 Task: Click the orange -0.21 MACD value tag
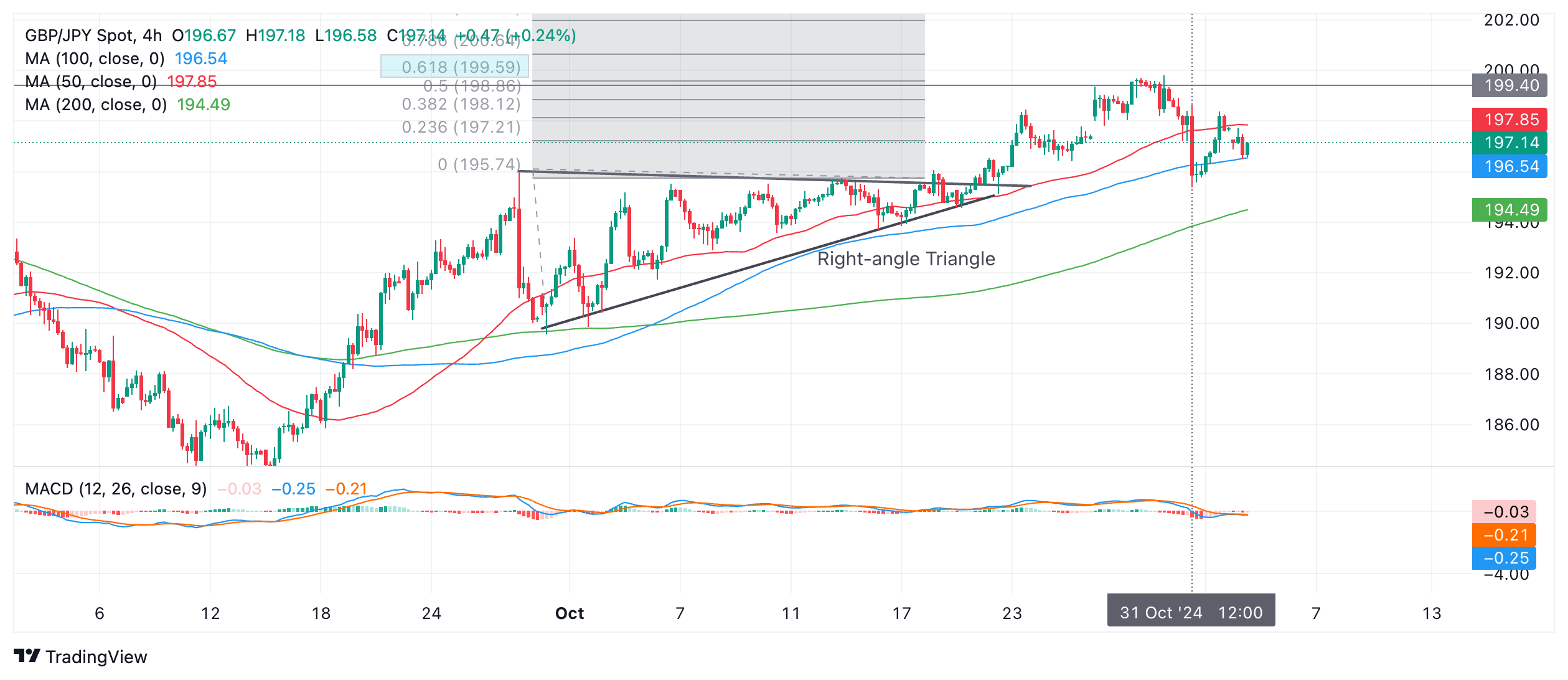1504,535
